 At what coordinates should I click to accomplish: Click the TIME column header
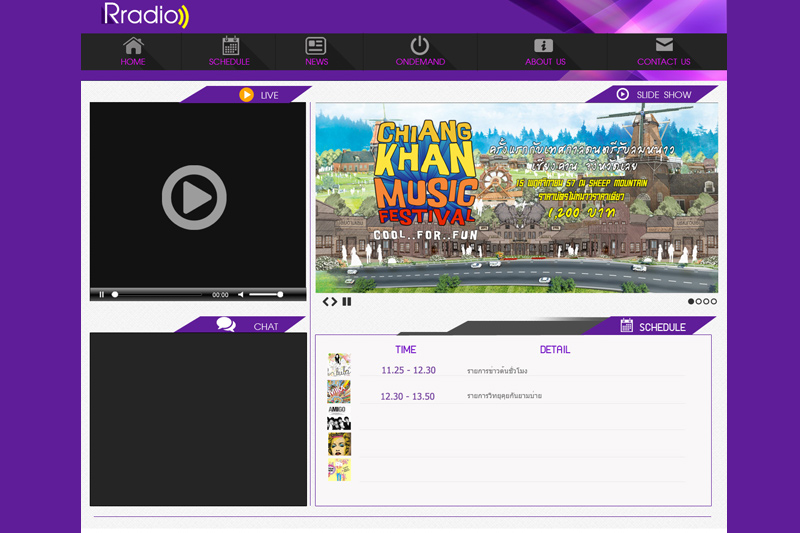(406, 349)
